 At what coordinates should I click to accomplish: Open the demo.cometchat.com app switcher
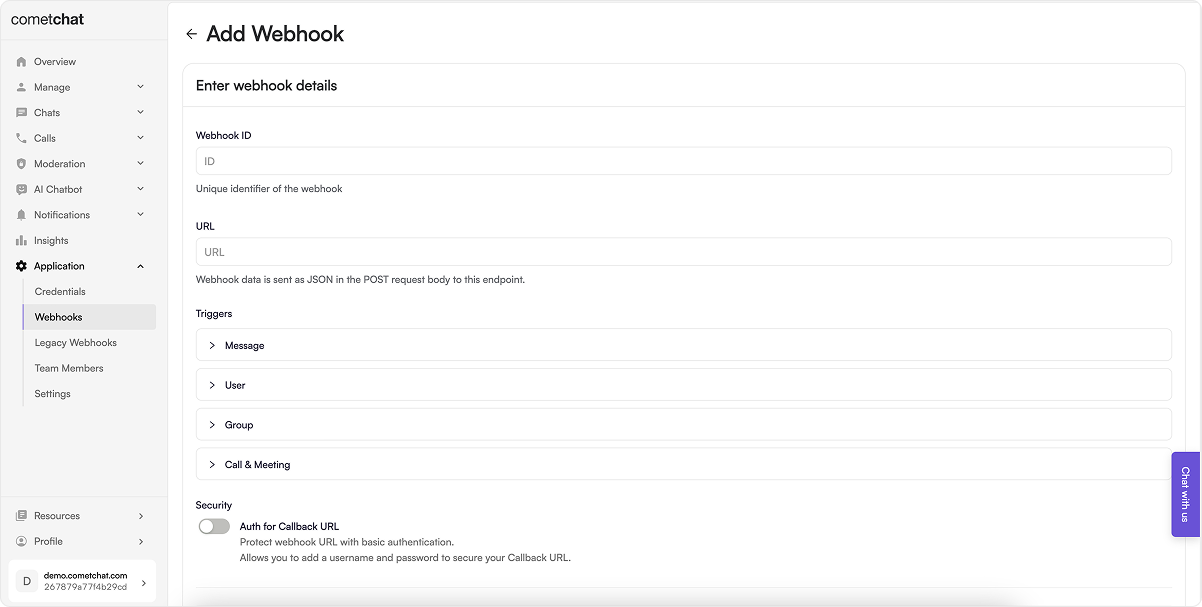coord(83,581)
